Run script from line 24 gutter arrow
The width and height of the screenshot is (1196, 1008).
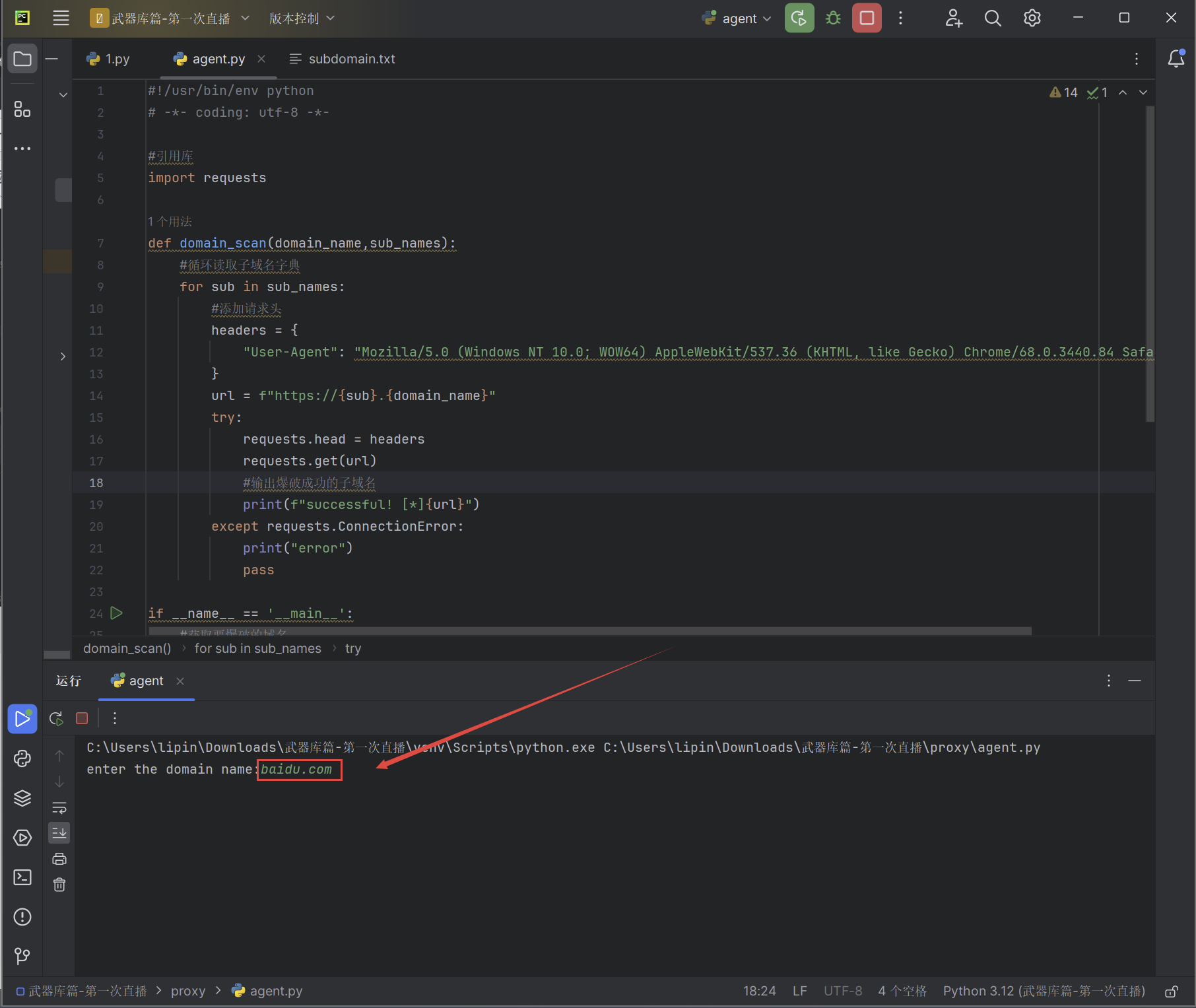pyautogui.click(x=116, y=613)
